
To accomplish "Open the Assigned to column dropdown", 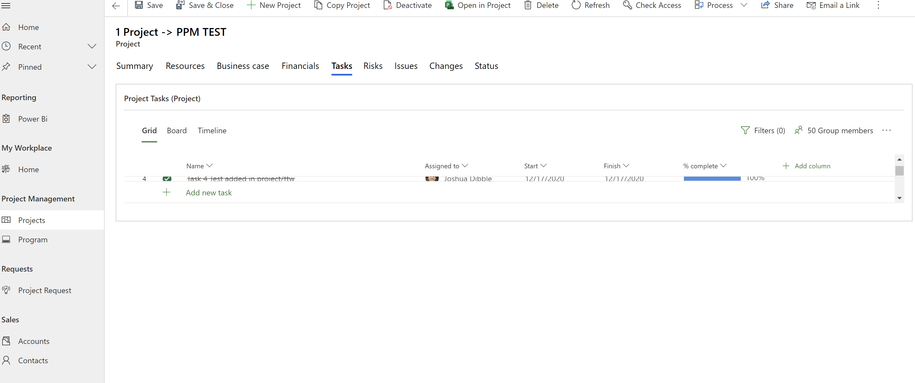I will point(465,166).
